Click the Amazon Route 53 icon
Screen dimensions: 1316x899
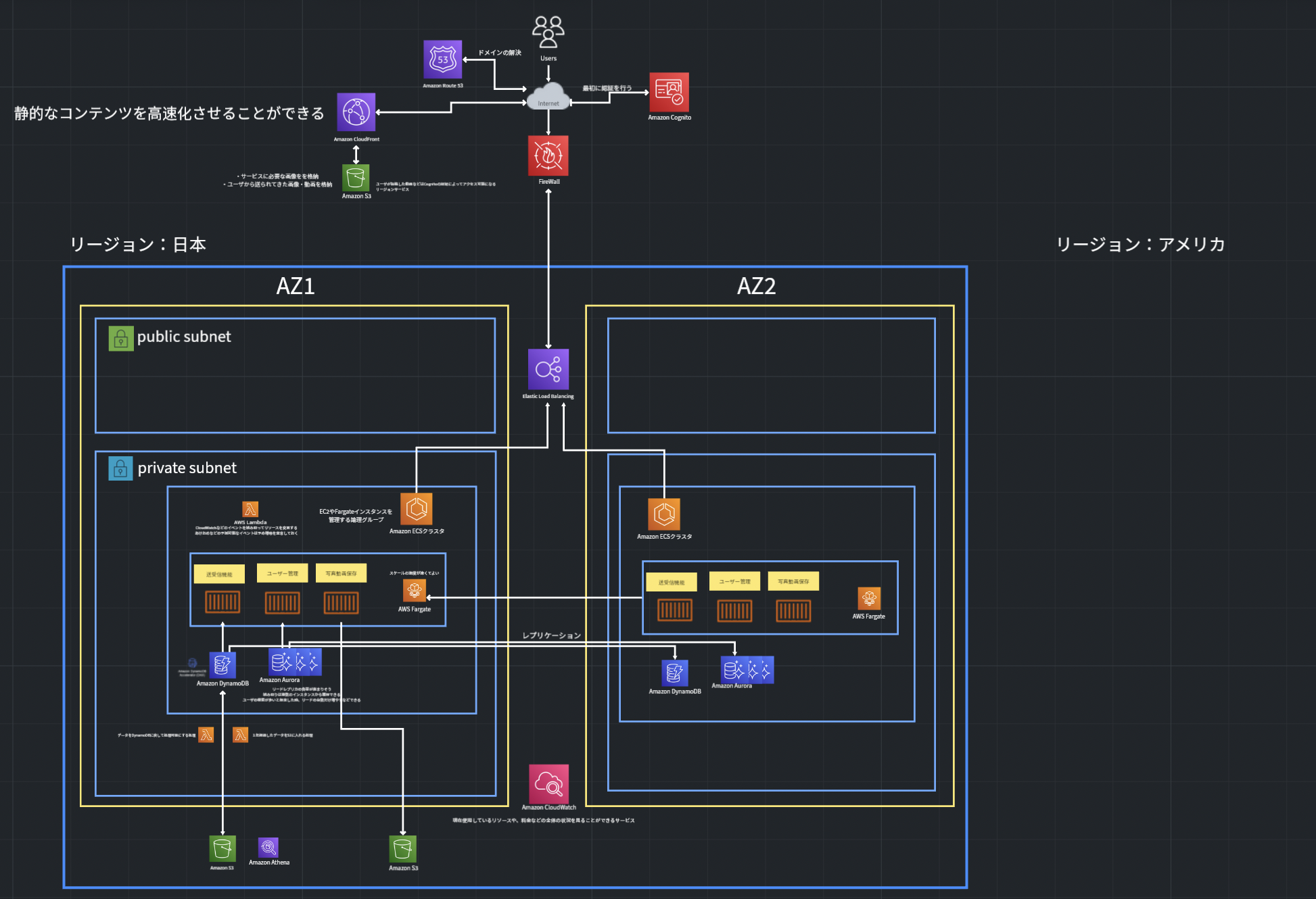(x=443, y=59)
